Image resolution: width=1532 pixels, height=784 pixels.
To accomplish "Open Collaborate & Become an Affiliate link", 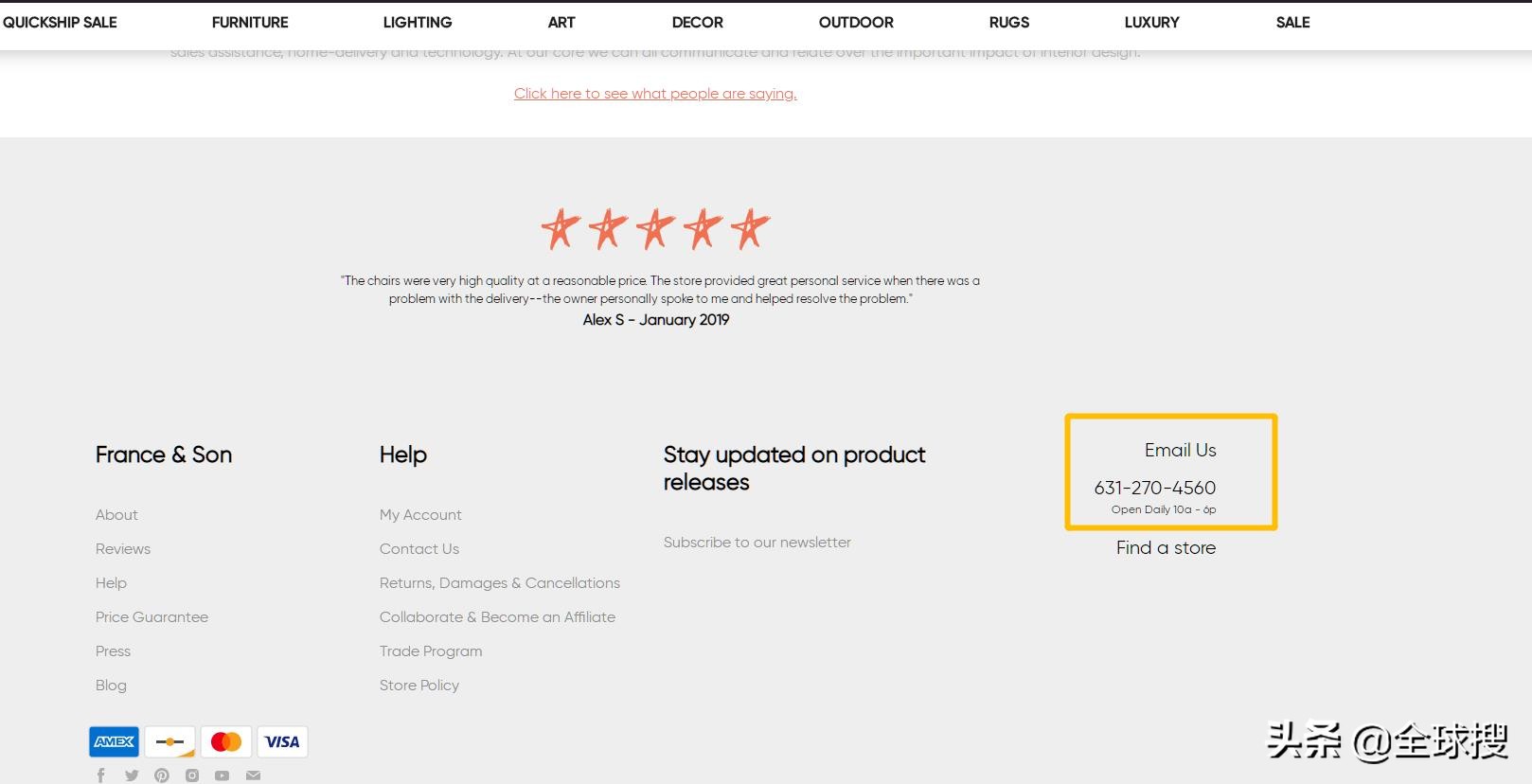I will pyautogui.click(x=497, y=616).
